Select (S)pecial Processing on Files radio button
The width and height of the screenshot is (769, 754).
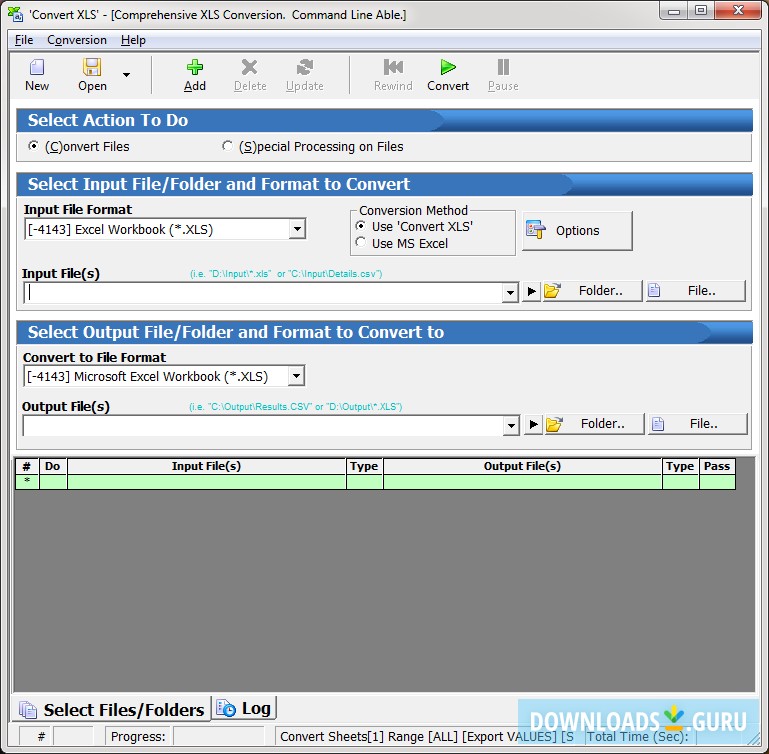coord(227,146)
